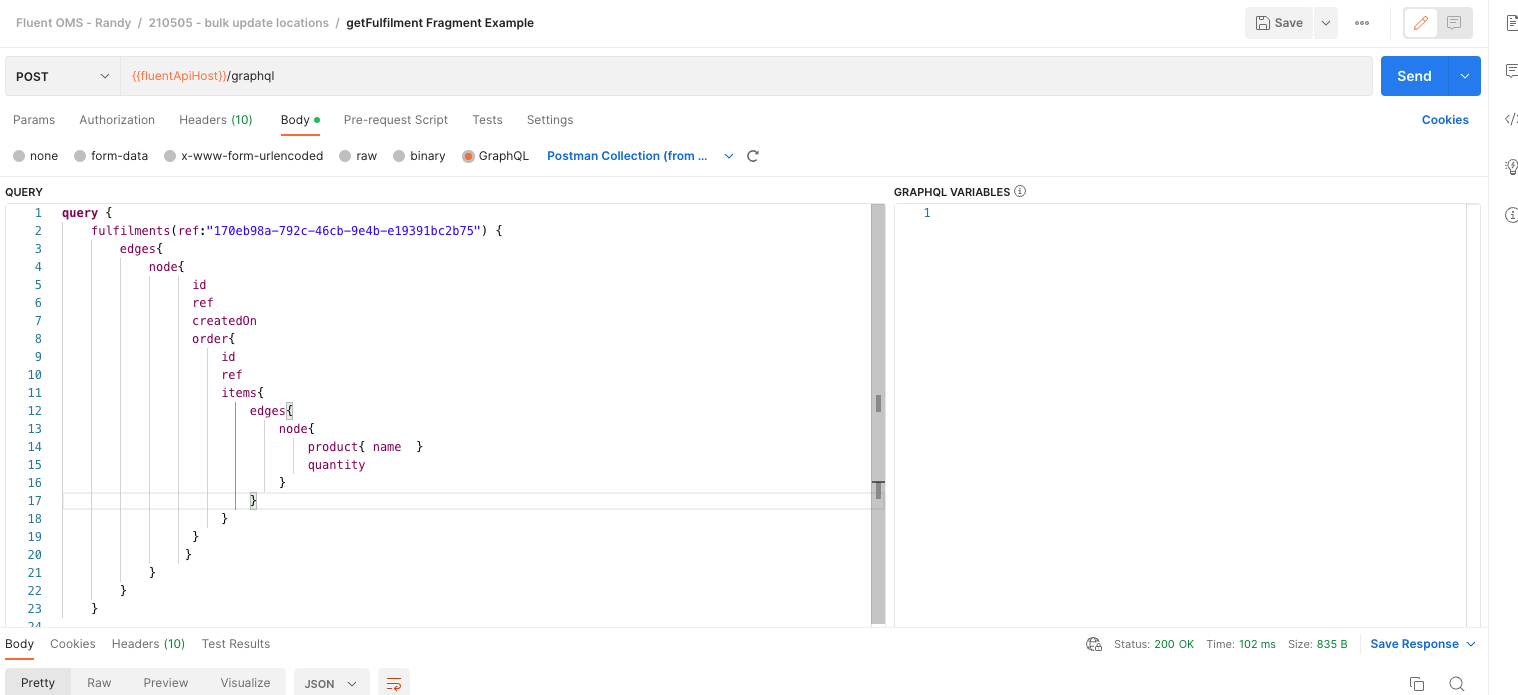The width and height of the screenshot is (1518, 695).
Task: Click the Send request button
Action: [x=1414, y=76]
